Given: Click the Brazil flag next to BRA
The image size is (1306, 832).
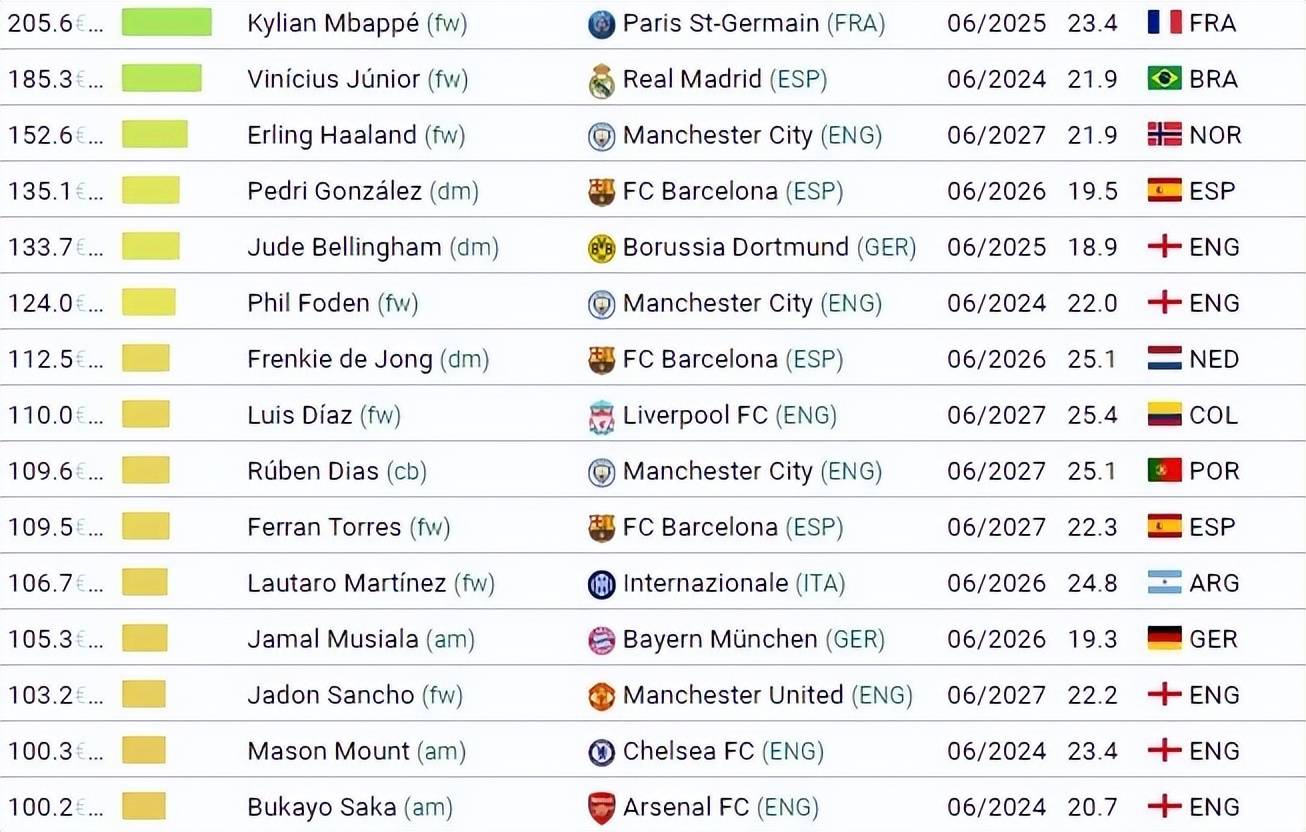Looking at the screenshot, I should tap(1164, 79).
